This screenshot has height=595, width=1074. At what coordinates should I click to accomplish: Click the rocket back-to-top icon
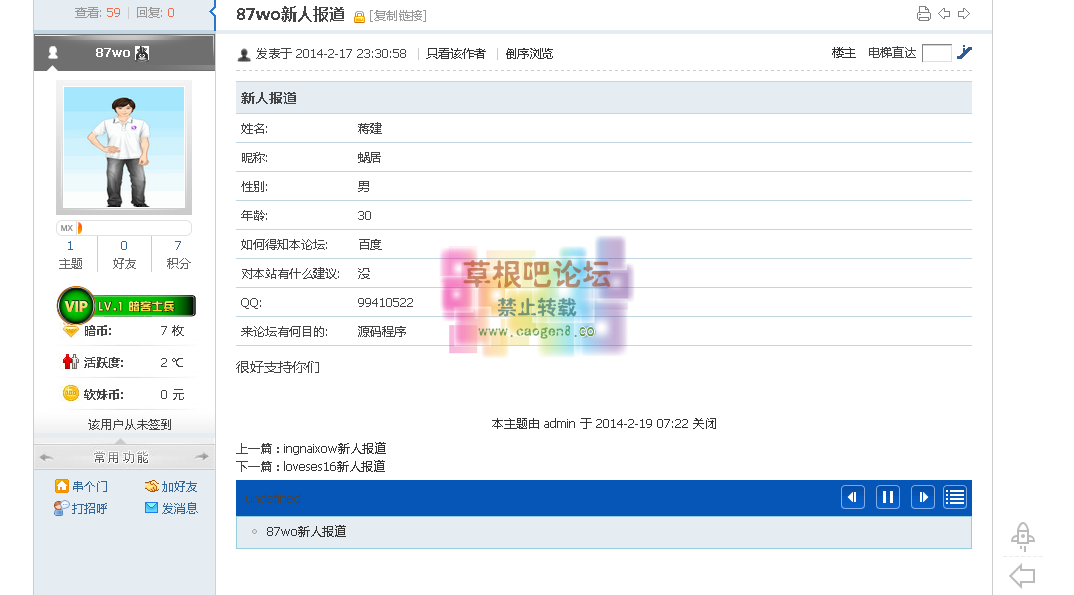(x=1022, y=537)
